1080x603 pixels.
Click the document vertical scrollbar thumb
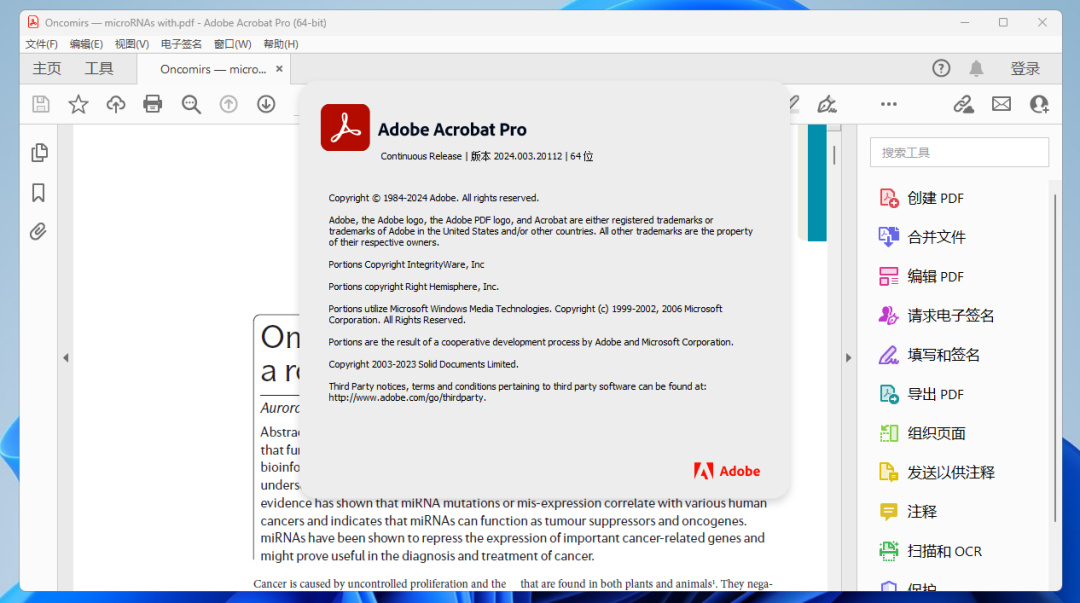tap(834, 155)
